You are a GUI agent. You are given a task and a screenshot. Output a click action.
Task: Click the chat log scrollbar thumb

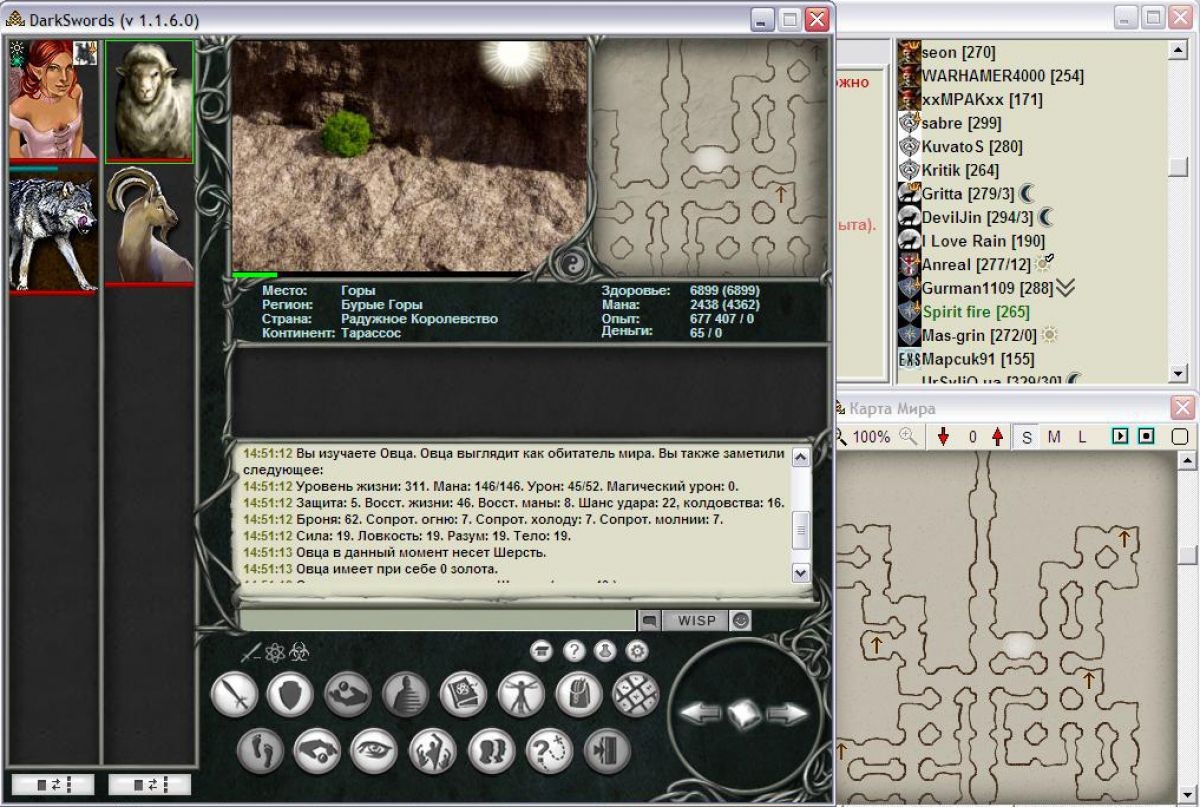click(801, 530)
